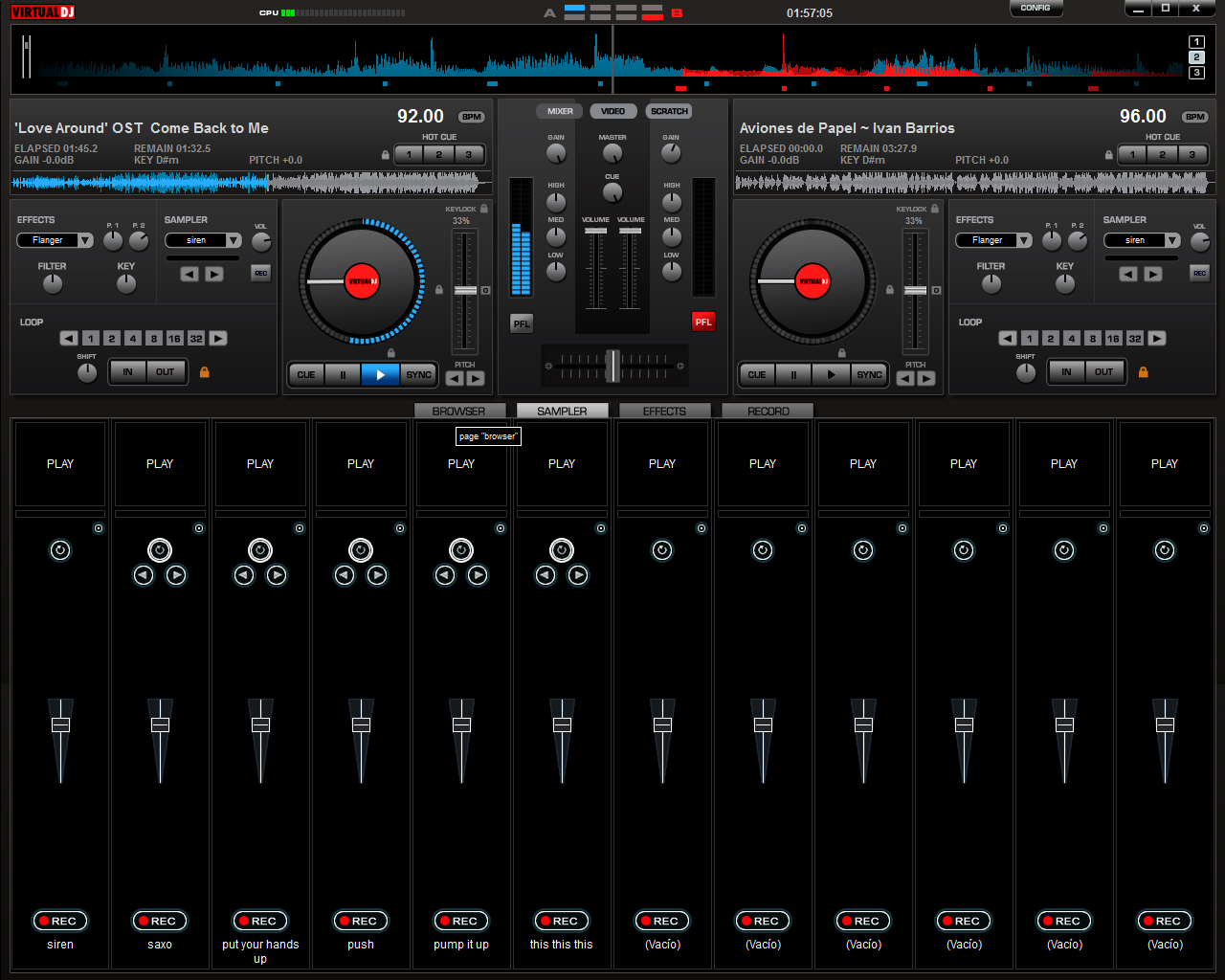Image resolution: width=1225 pixels, height=980 pixels.
Task: Trigger Hot Cue 1 on the left deck
Action: click(409, 154)
